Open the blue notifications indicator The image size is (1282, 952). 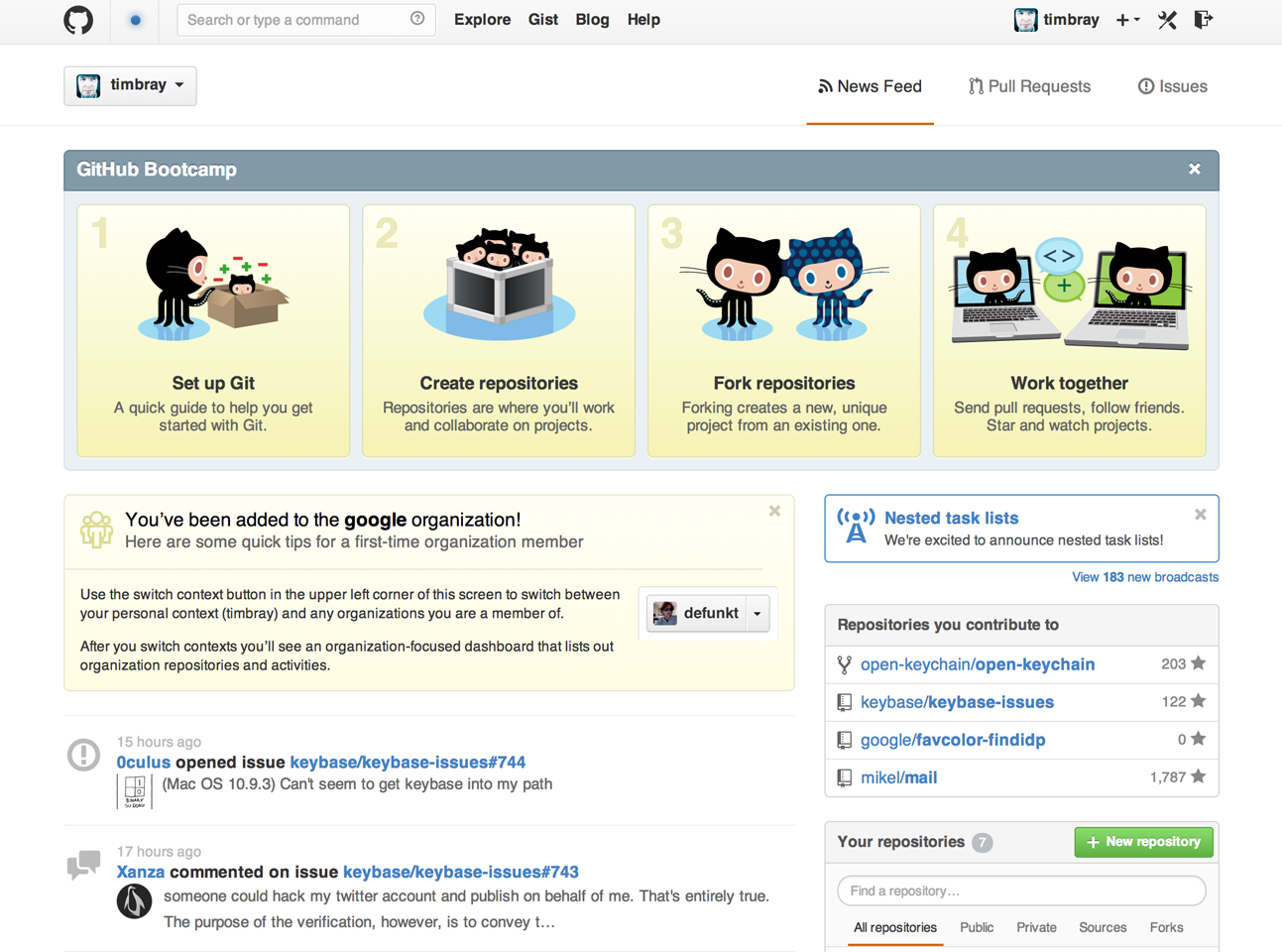coord(136,20)
